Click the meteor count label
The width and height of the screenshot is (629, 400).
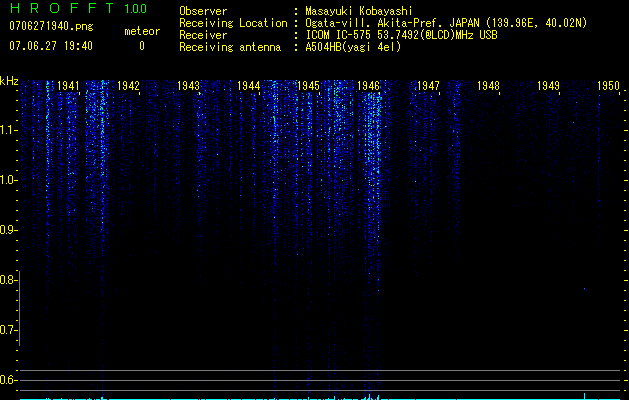coord(142,31)
